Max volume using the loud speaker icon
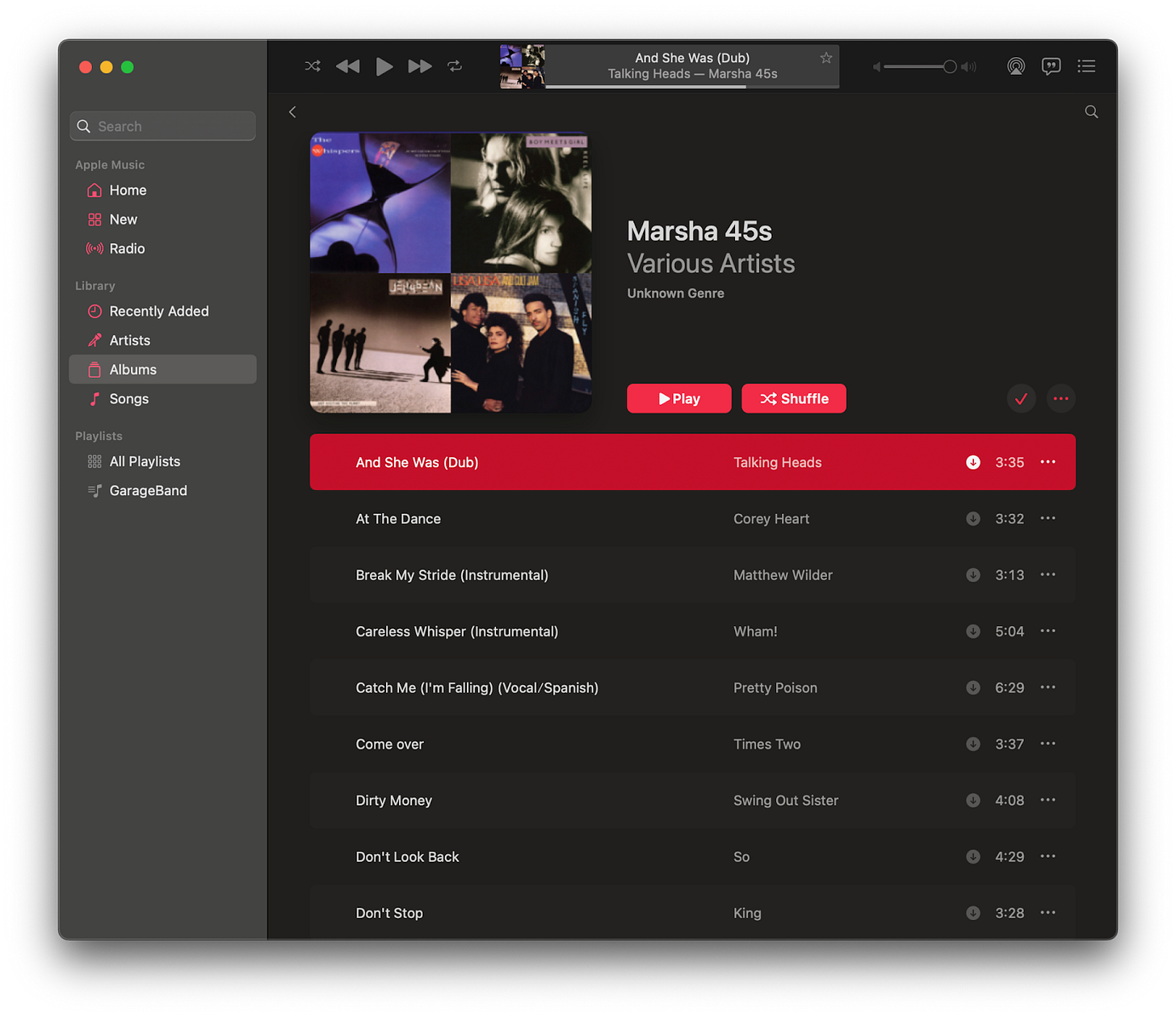This screenshot has width=1176, height=1017. coord(968,66)
